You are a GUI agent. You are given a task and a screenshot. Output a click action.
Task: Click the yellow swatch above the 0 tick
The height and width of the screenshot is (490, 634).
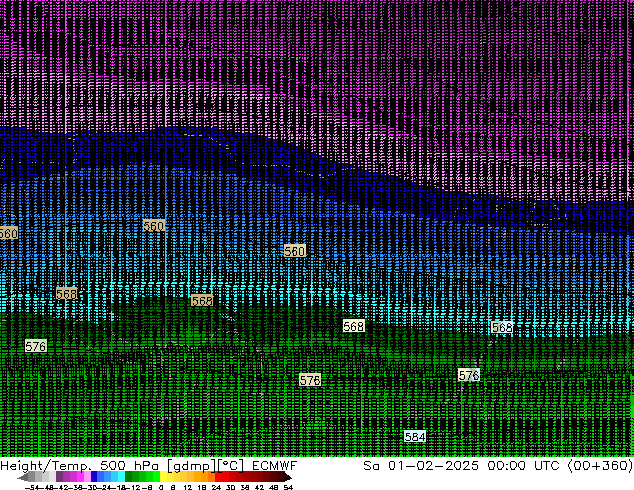(x=163, y=477)
